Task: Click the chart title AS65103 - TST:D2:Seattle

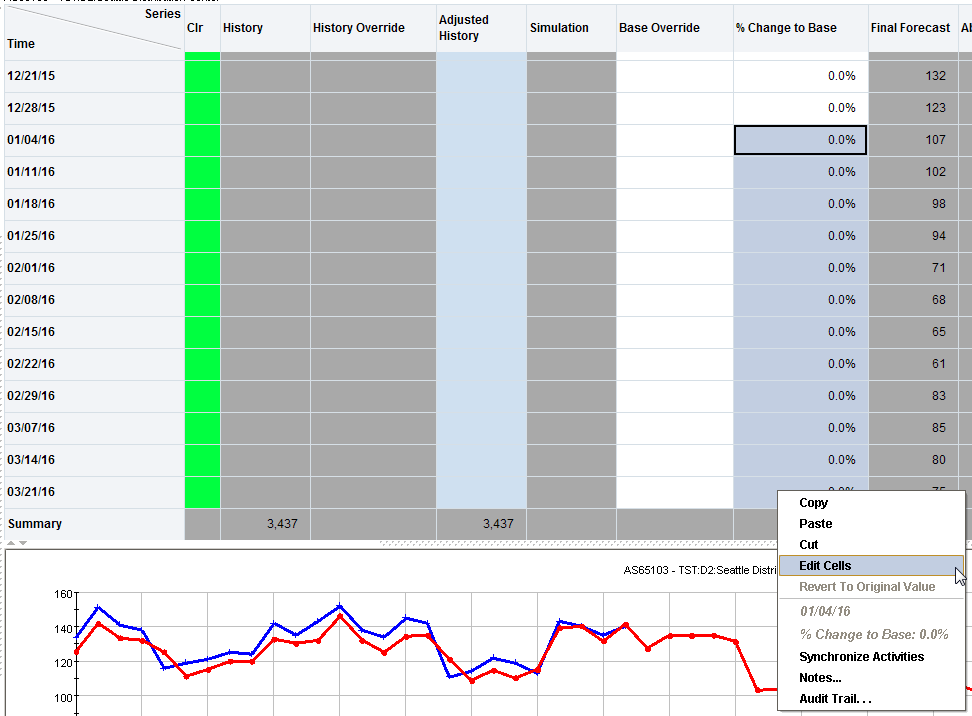Action: click(x=699, y=570)
